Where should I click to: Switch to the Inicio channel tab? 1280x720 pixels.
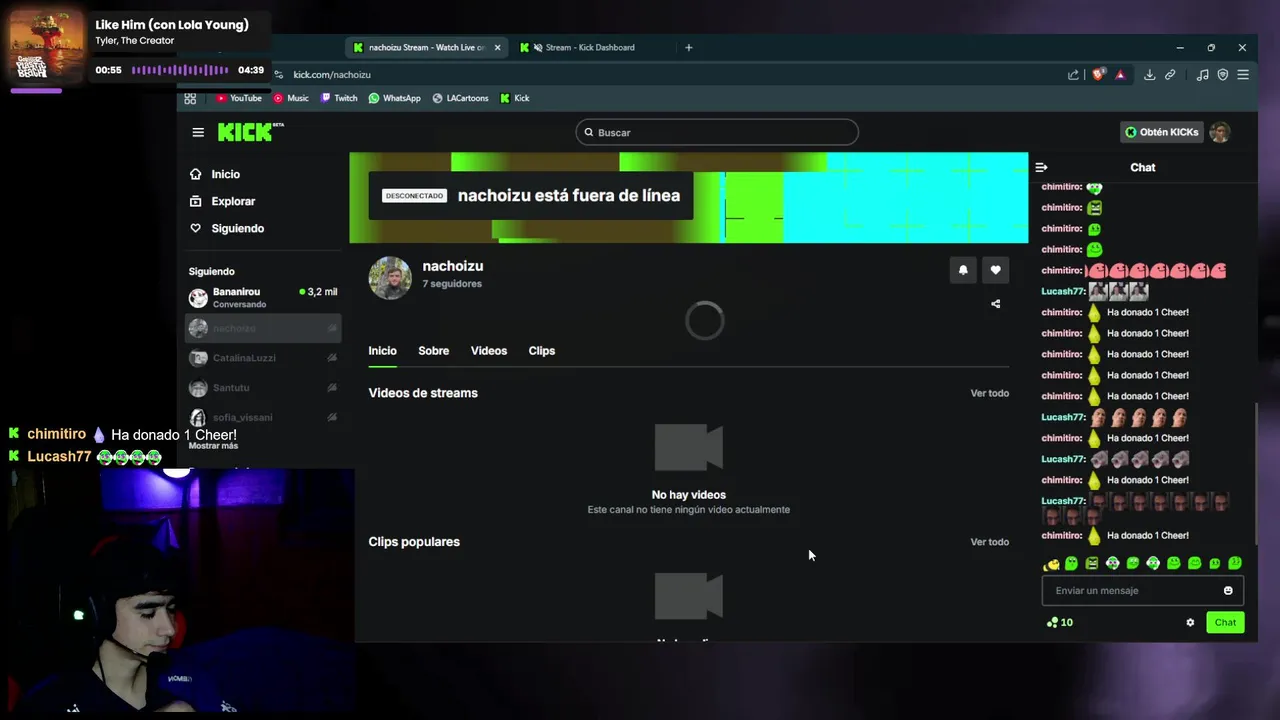point(382,351)
